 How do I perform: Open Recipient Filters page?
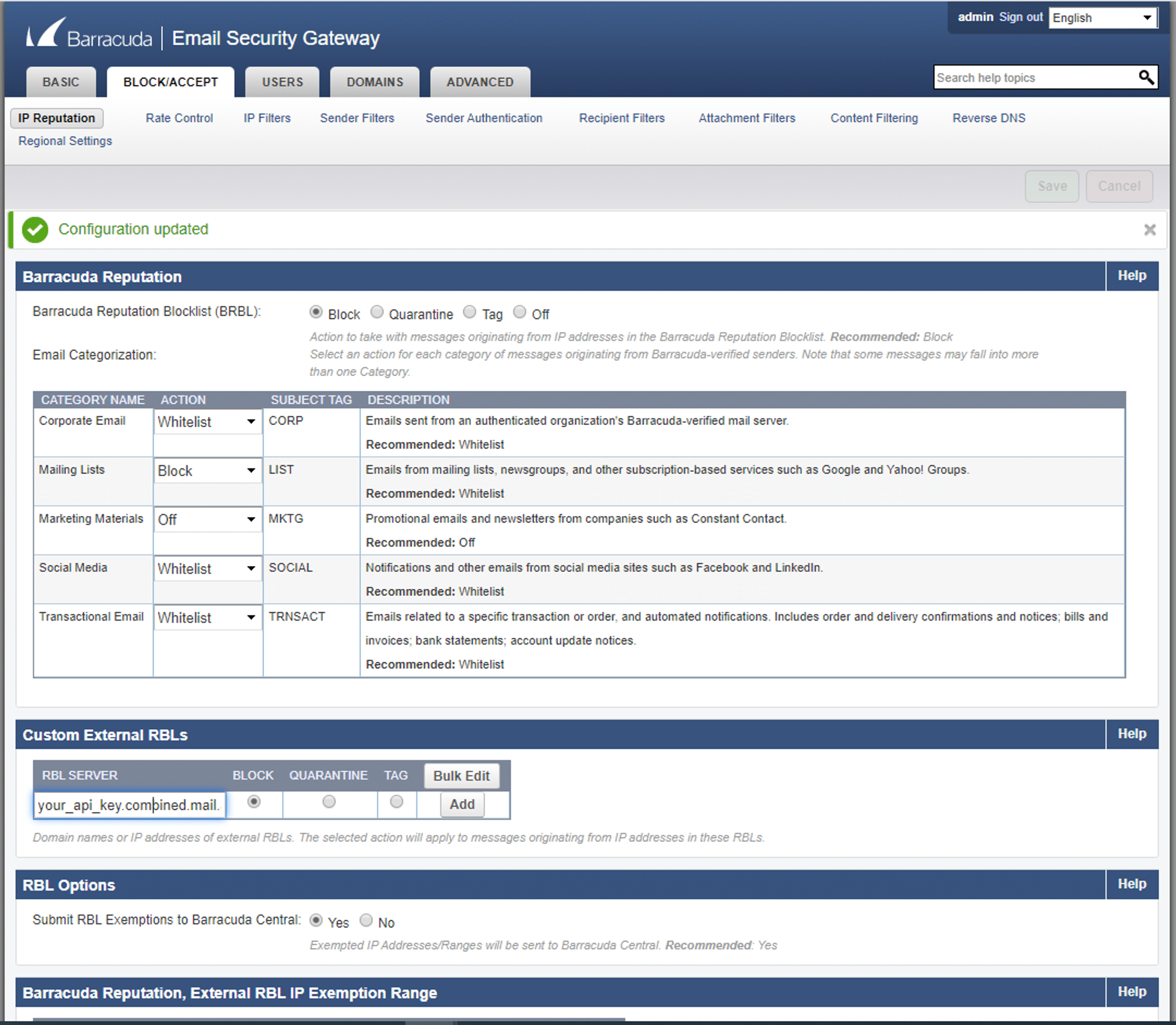click(x=622, y=118)
